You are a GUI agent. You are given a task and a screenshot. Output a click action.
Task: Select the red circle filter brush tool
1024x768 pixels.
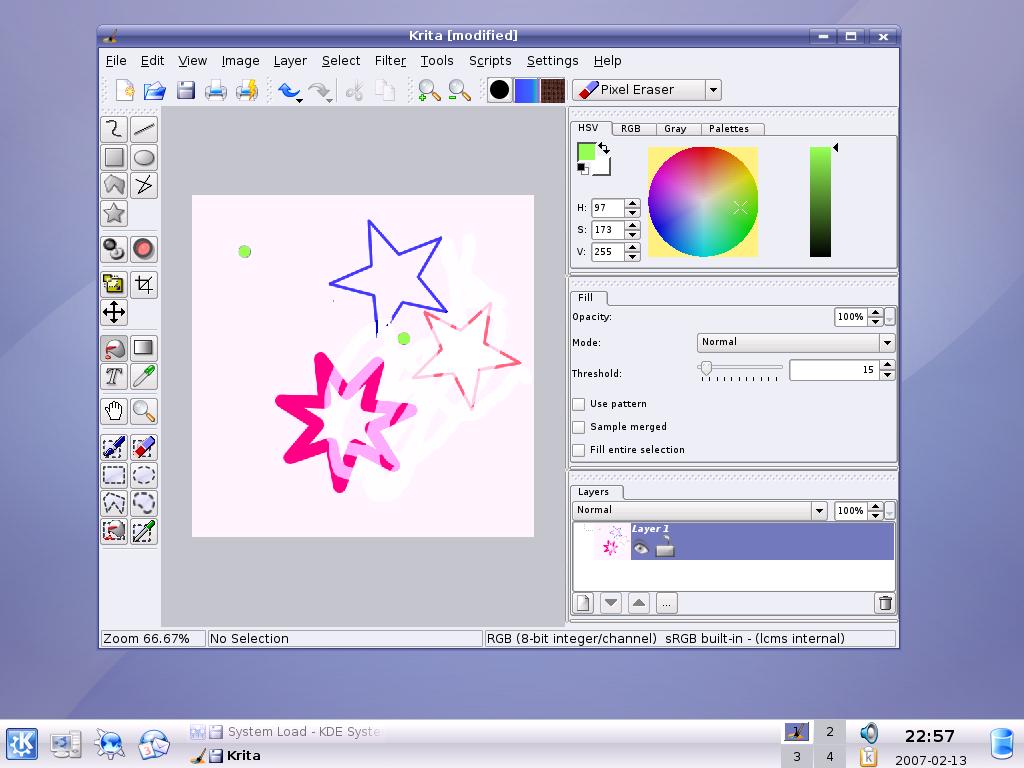[144, 249]
